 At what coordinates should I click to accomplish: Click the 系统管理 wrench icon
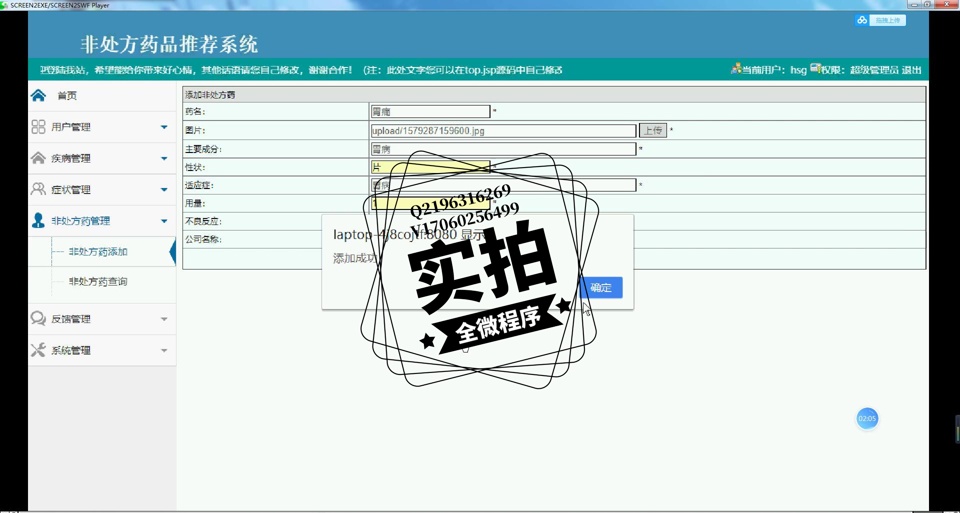click(38, 350)
